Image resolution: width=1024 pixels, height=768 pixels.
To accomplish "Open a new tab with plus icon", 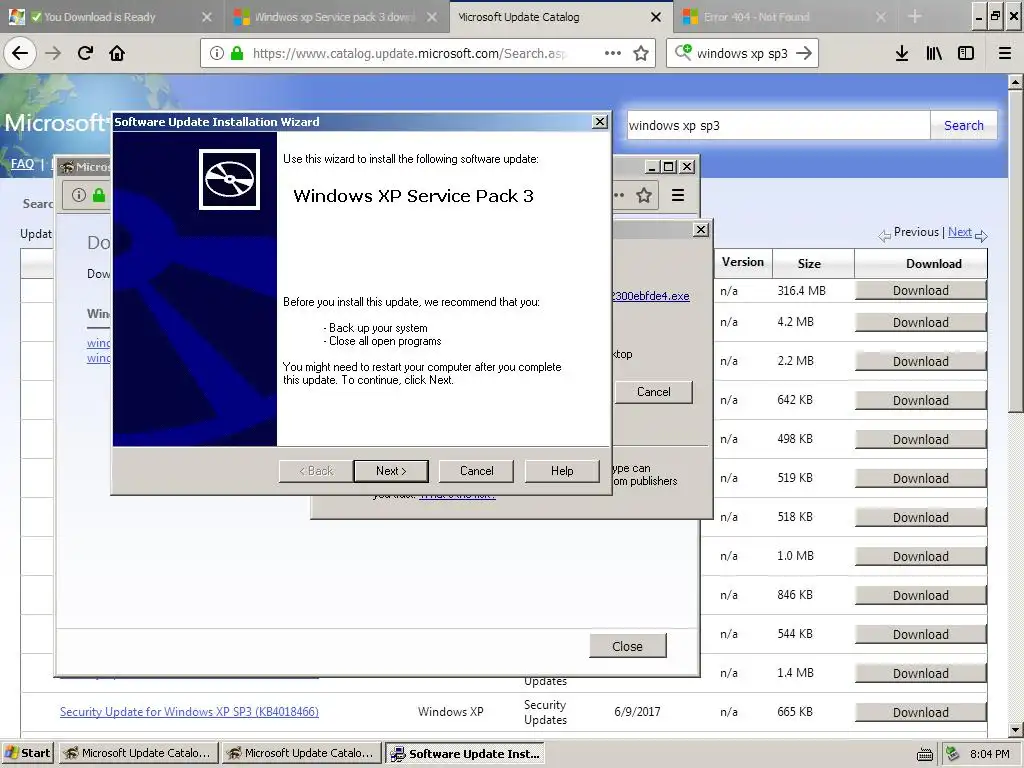I will point(915,16).
